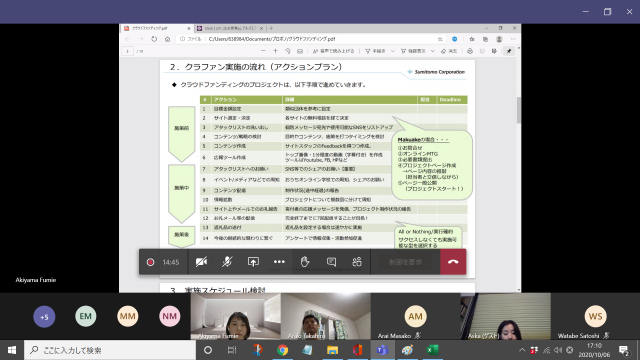Image resolution: width=640 pixels, height=360 pixels.
Task: Select Akiyama Fumie's video tile
Action: coord(236,316)
